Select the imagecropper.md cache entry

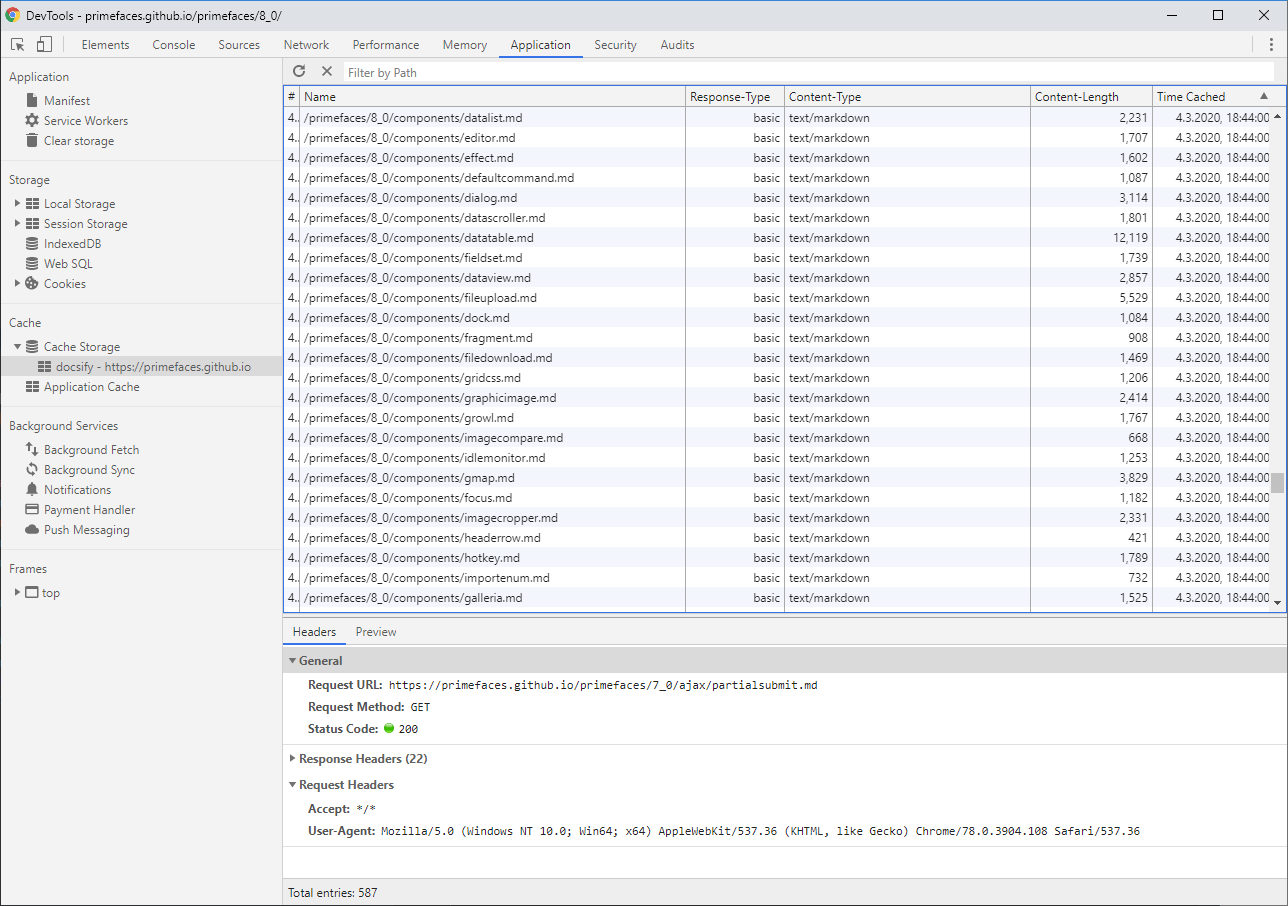coord(778,518)
